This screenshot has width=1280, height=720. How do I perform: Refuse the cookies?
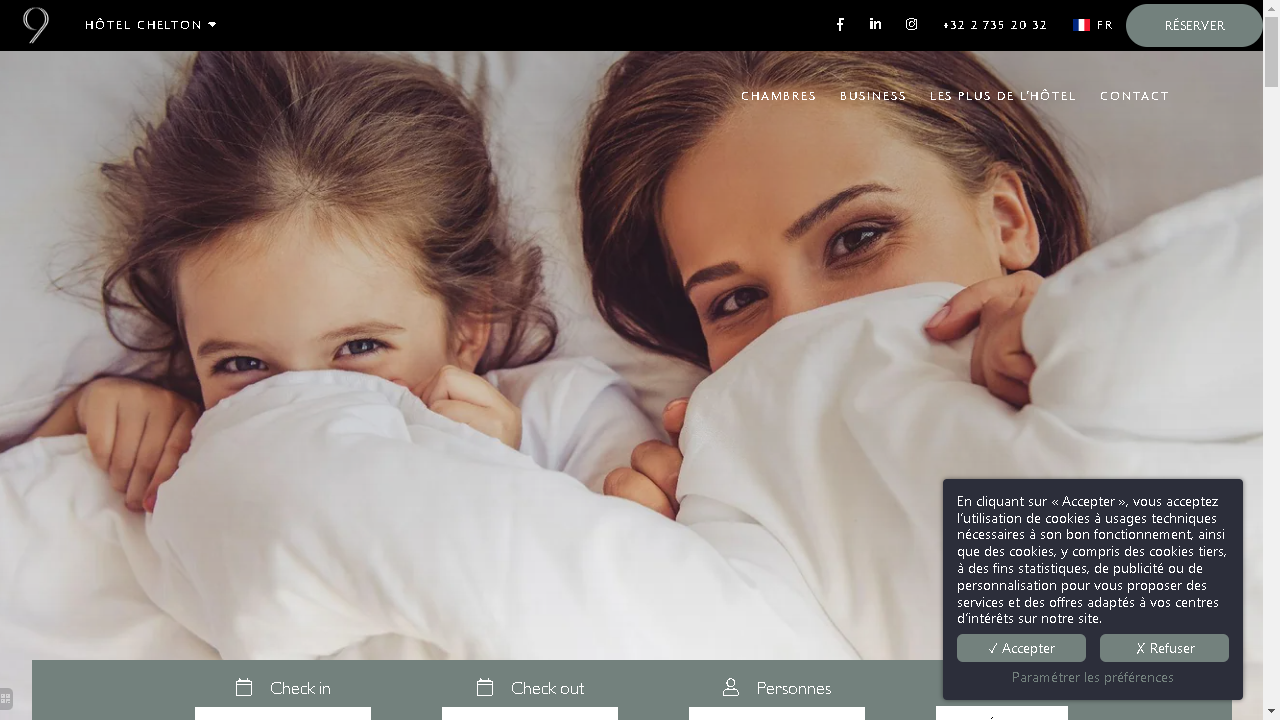click(1164, 648)
